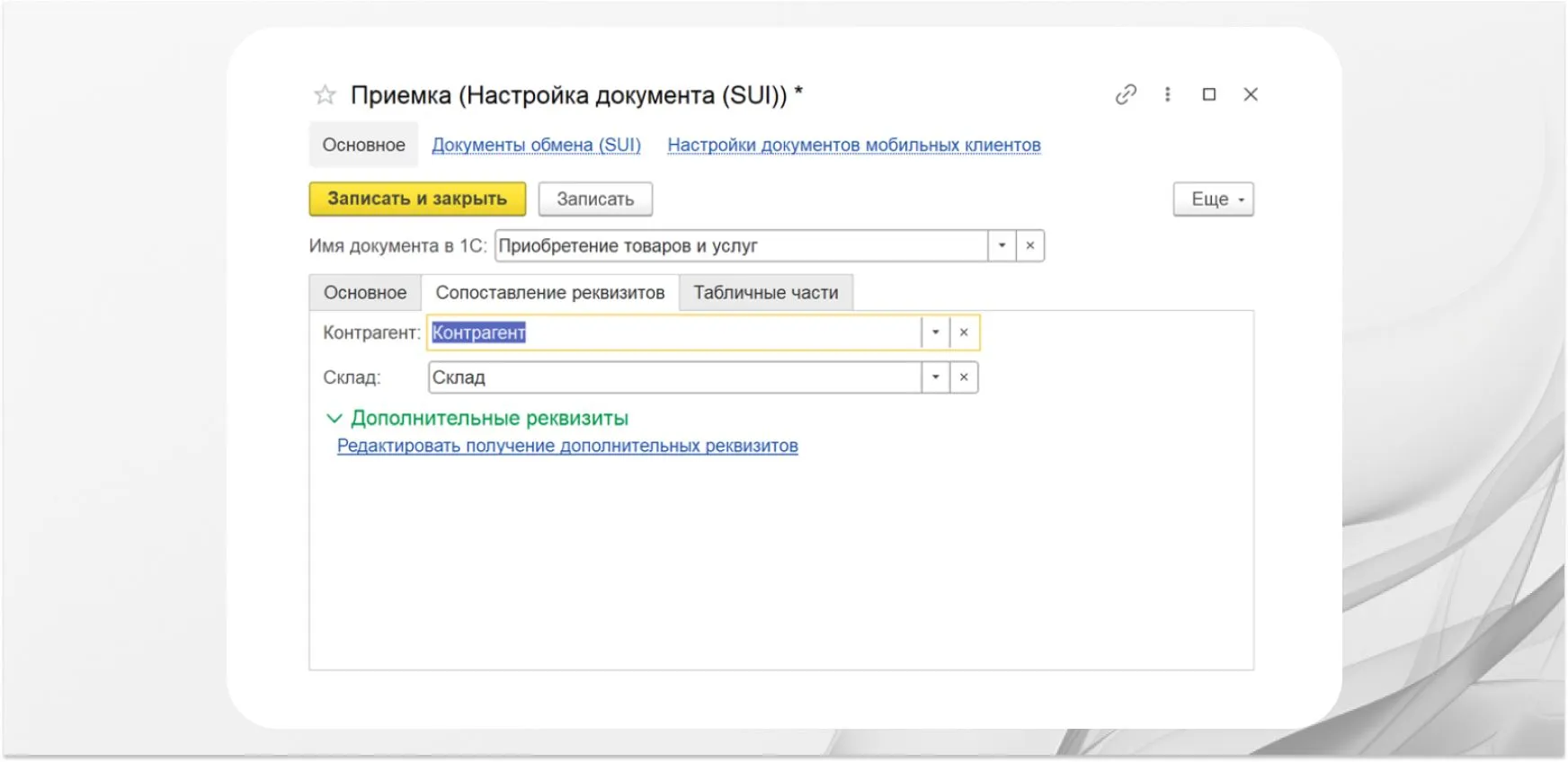Click into Приобретение товаров и услуг field
This screenshot has height=762, width=1568.
pos(741,245)
